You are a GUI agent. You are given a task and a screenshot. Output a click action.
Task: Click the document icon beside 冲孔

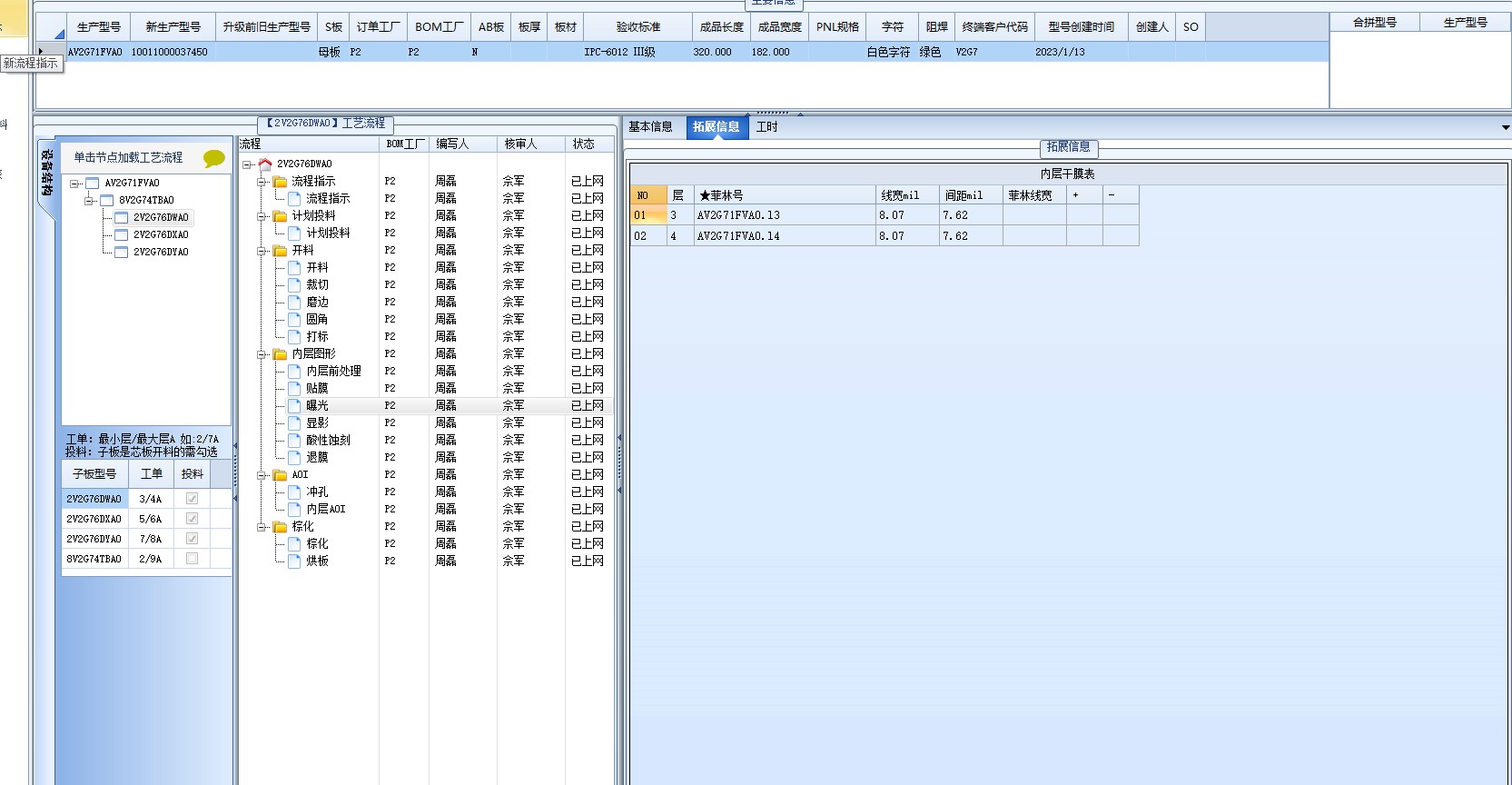294,492
